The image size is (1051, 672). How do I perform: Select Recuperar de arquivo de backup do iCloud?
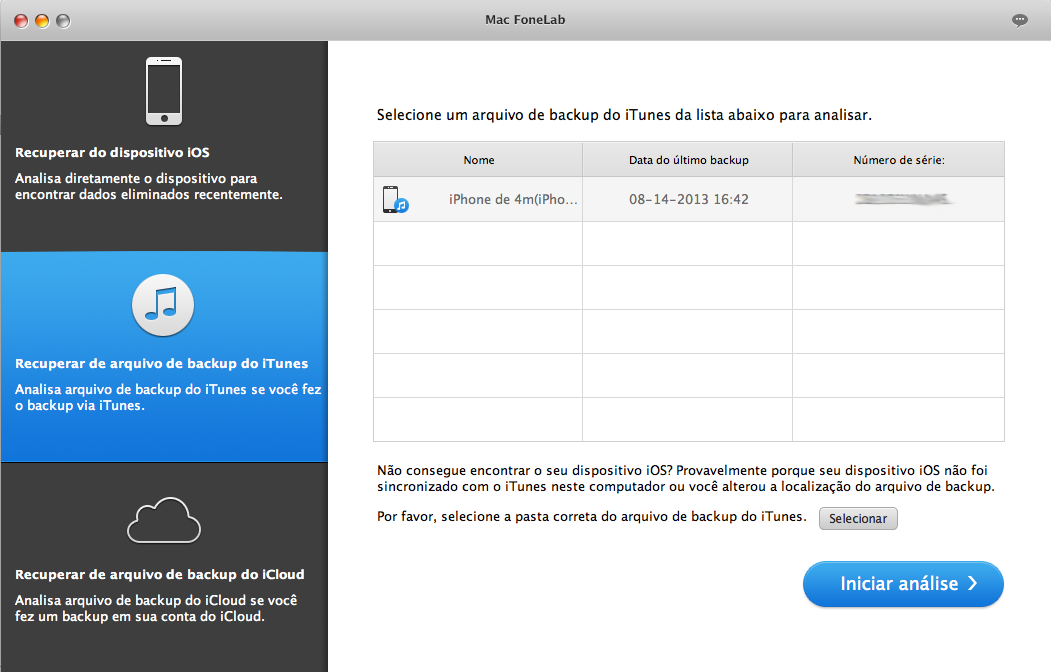164,567
